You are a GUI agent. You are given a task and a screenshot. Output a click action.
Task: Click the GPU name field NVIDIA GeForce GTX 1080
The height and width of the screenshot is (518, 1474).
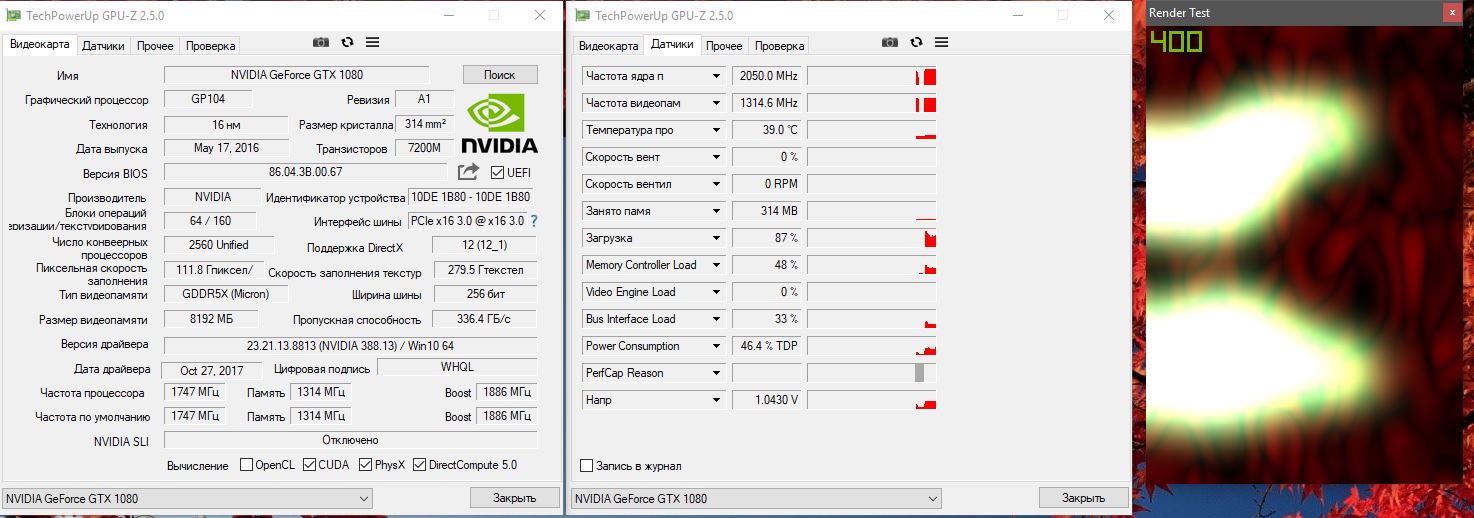(x=296, y=75)
